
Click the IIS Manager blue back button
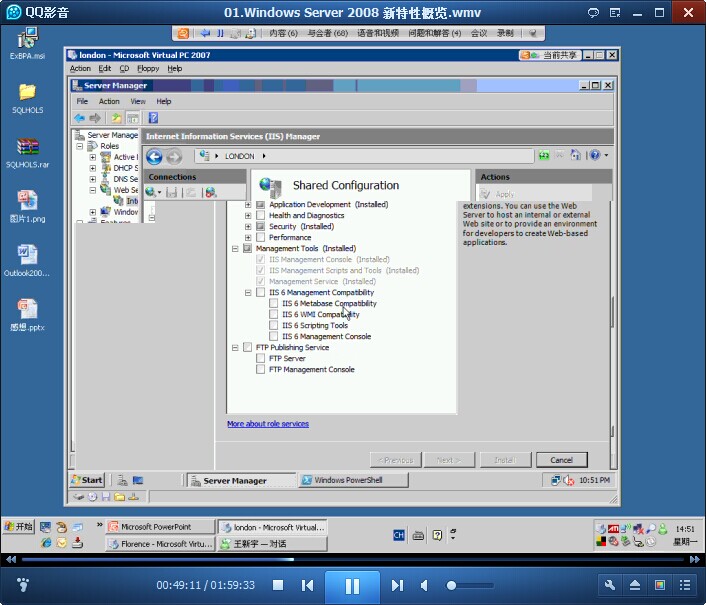[154, 157]
